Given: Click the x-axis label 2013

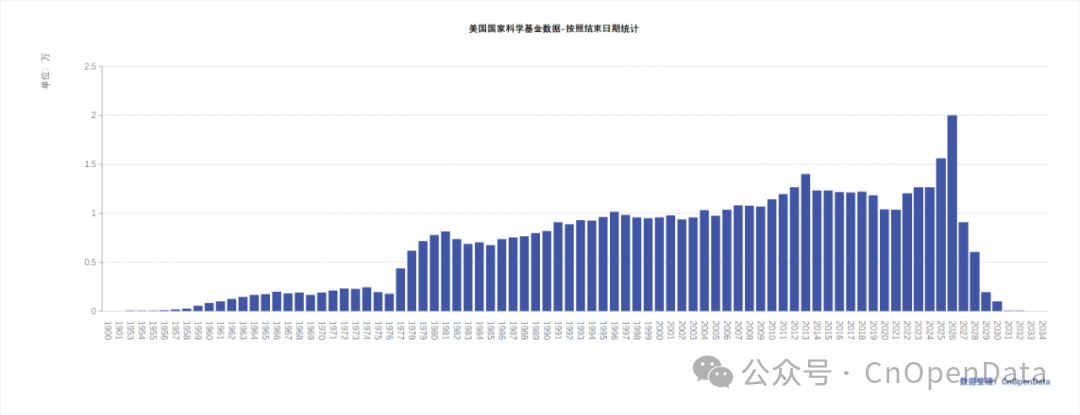Looking at the screenshot, I should tap(806, 328).
